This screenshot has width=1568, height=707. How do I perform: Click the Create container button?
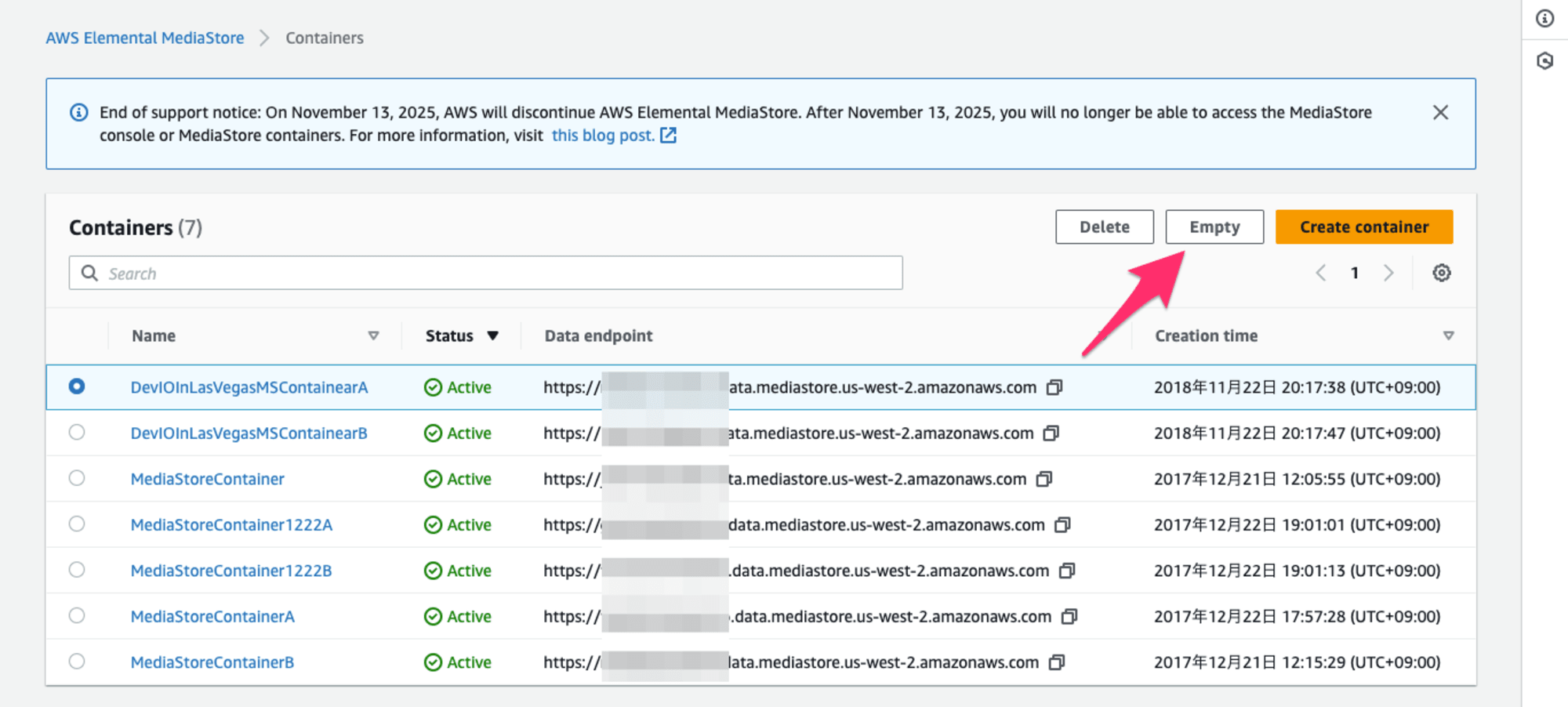pyautogui.click(x=1364, y=227)
